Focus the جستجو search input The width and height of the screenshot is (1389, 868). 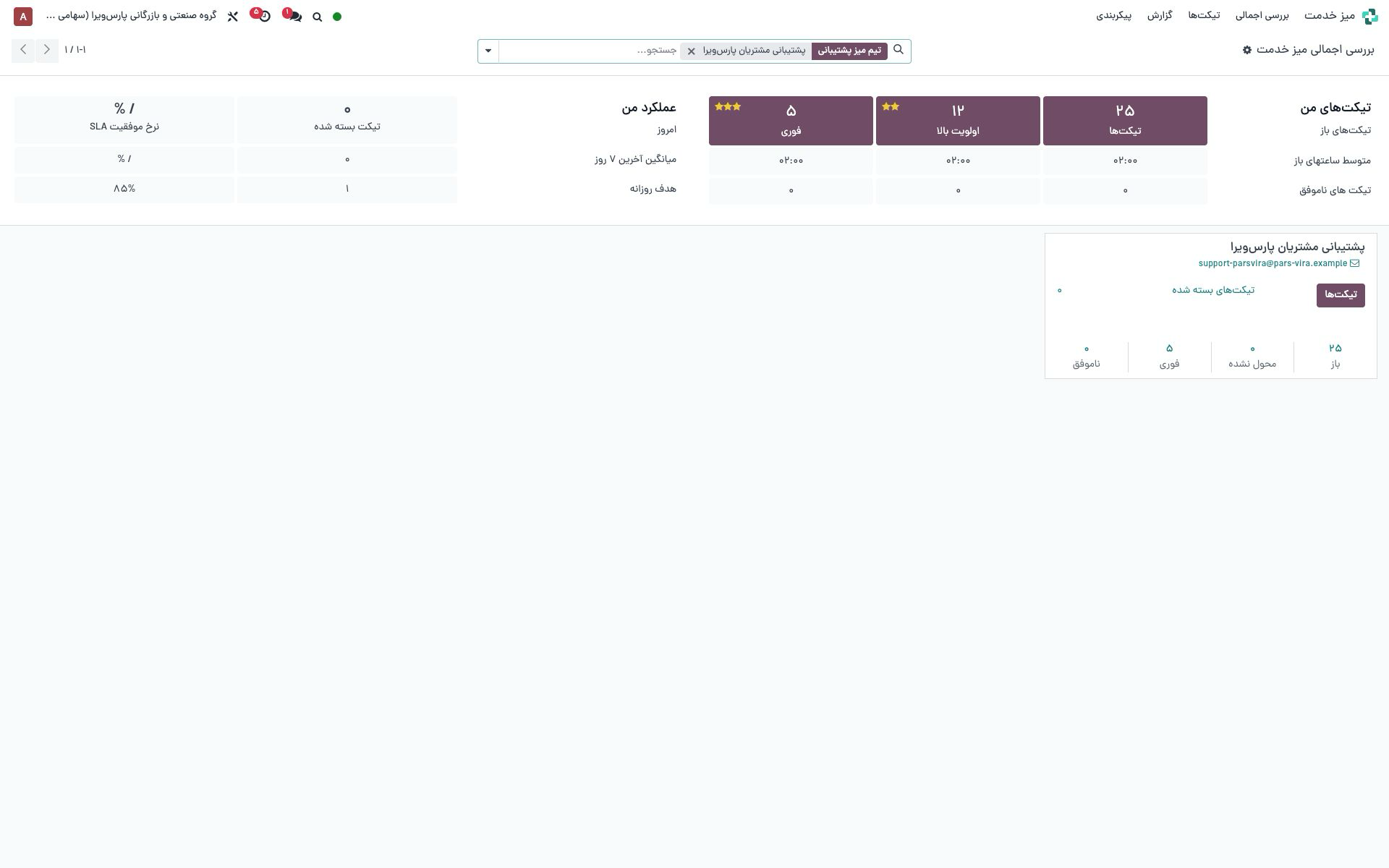(x=588, y=51)
